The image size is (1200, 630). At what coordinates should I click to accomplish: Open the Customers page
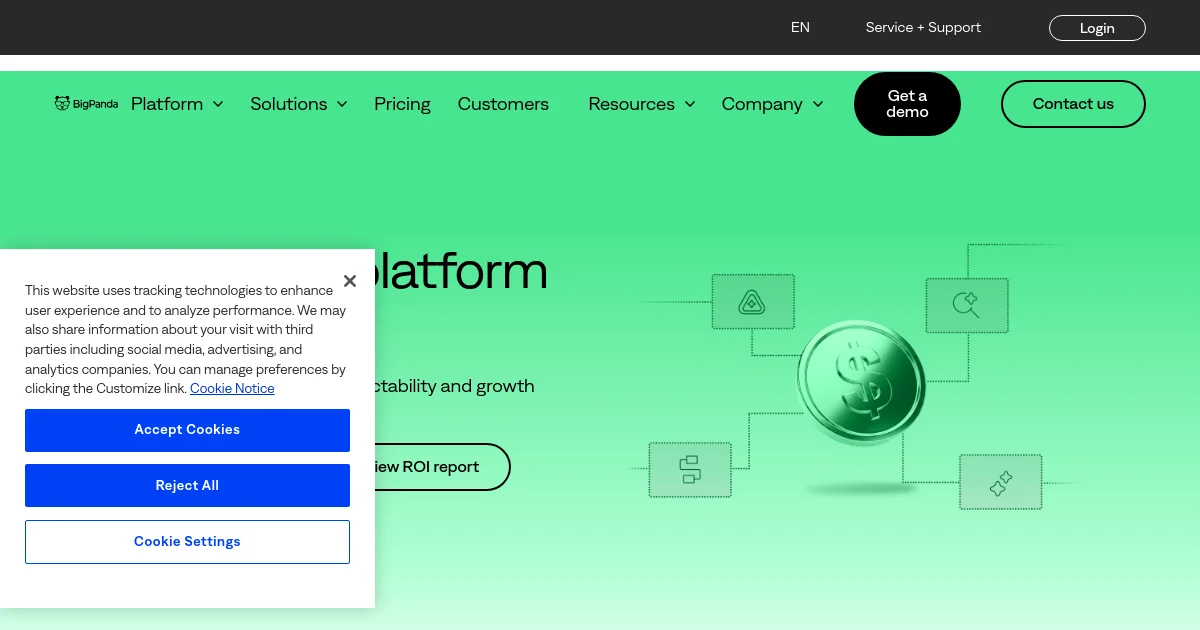pos(503,104)
